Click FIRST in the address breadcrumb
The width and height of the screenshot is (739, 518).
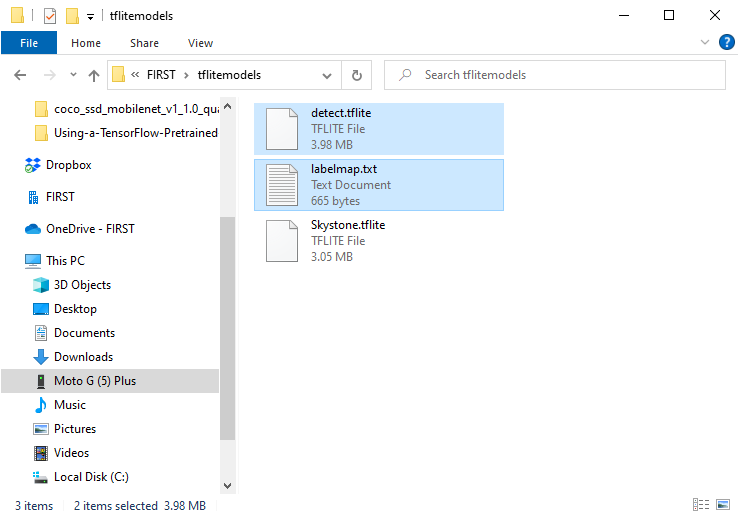click(161, 75)
